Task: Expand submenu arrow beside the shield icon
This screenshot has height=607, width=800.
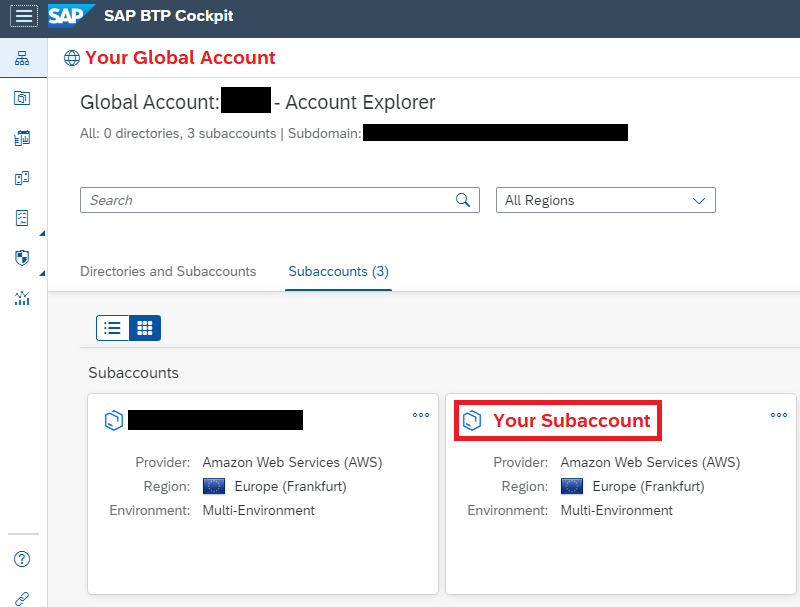Action: point(42,273)
